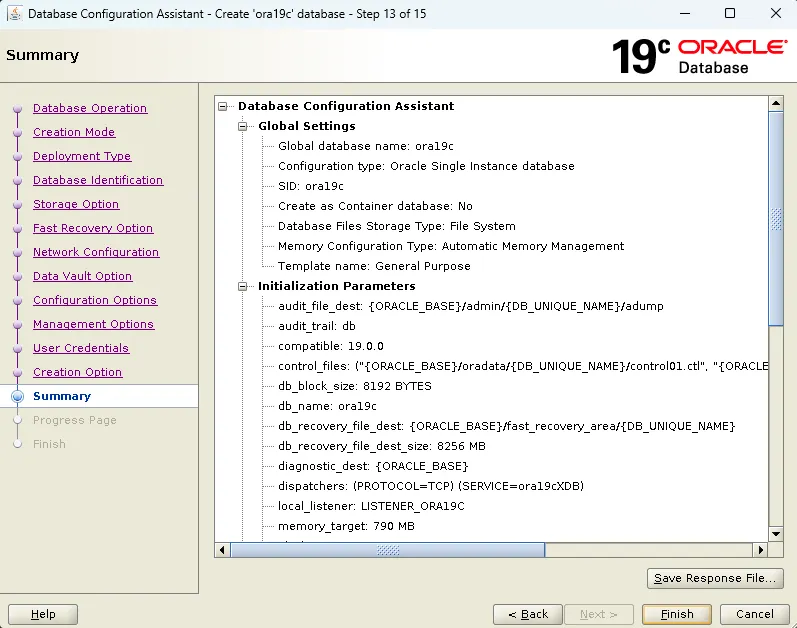Select 'Create as Container database: No' row
Image resolution: width=797 pixels, height=628 pixels.
tap(375, 206)
